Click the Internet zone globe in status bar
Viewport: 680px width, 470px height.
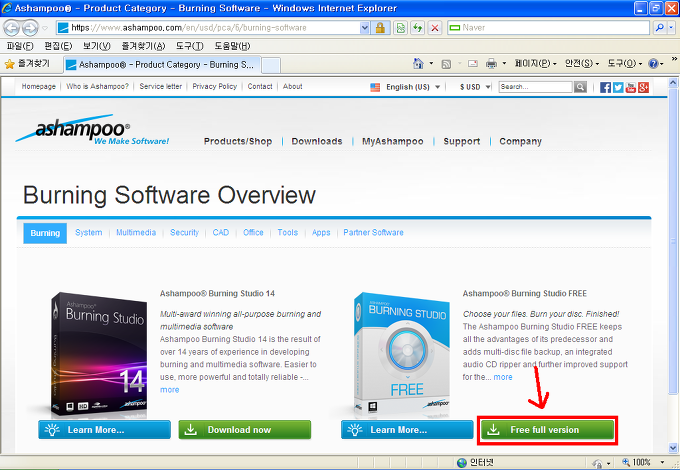[x=462, y=463]
